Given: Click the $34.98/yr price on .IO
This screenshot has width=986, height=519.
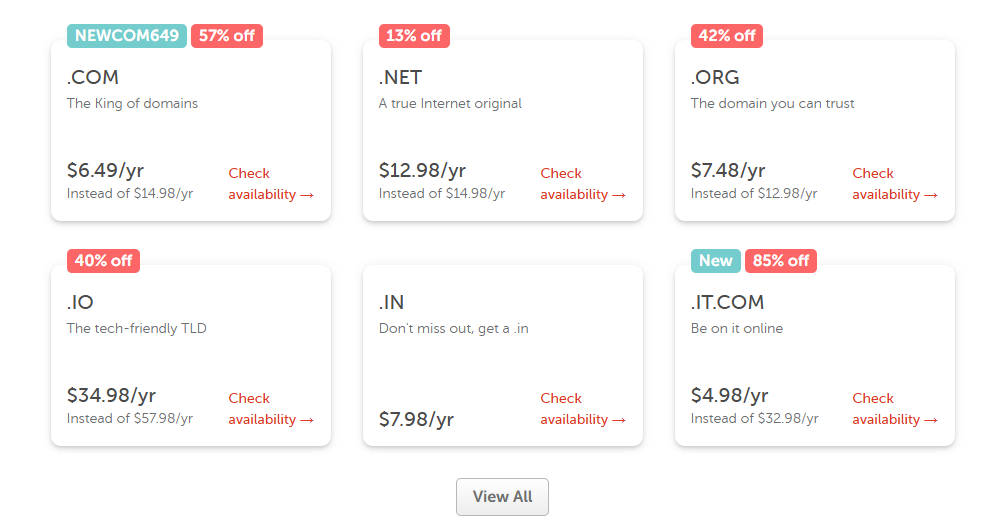Looking at the screenshot, I should coord(111,396).
